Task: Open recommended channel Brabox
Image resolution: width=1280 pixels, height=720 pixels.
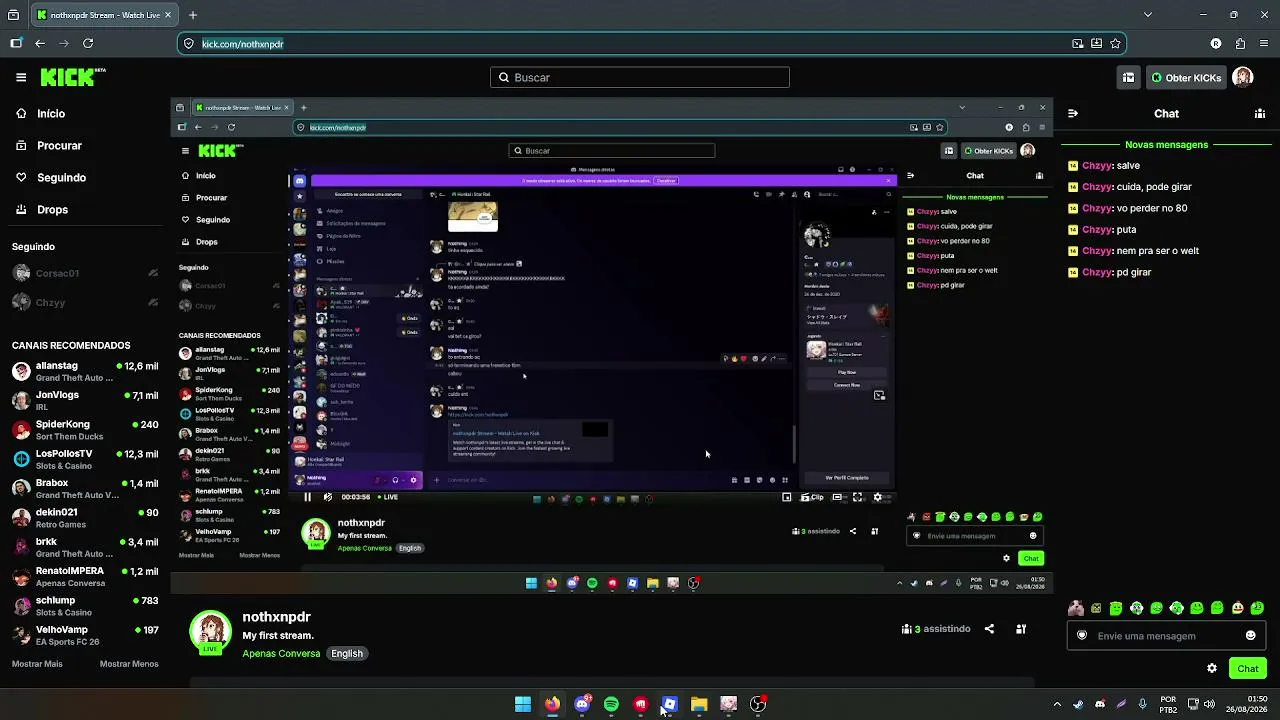Action: coord(85,489)
